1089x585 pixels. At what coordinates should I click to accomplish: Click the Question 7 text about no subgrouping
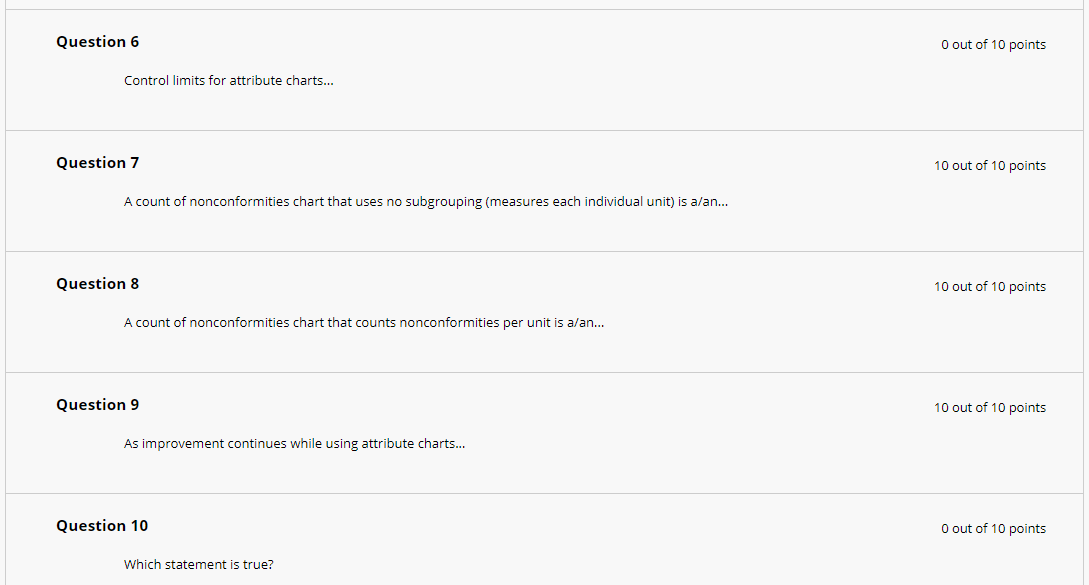point(426,201)
